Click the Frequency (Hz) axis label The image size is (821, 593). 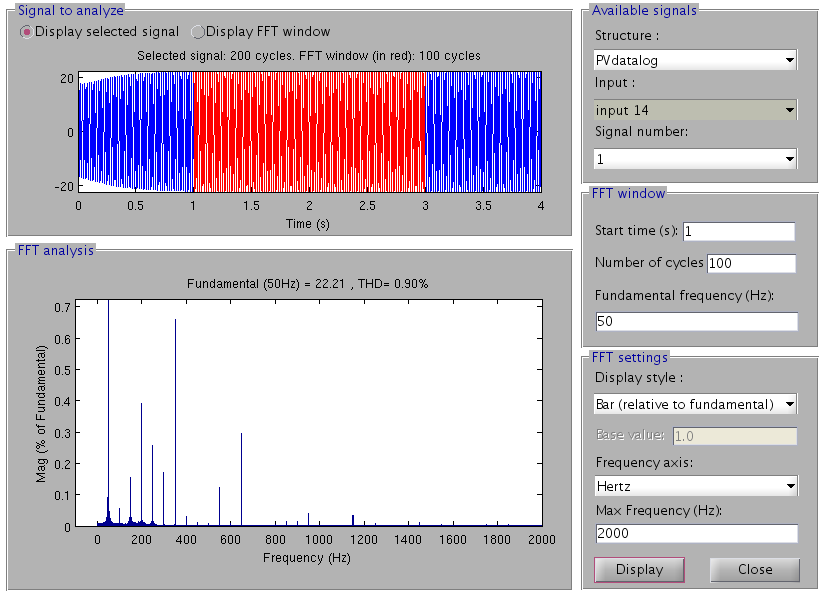click(x=307, y=558)
